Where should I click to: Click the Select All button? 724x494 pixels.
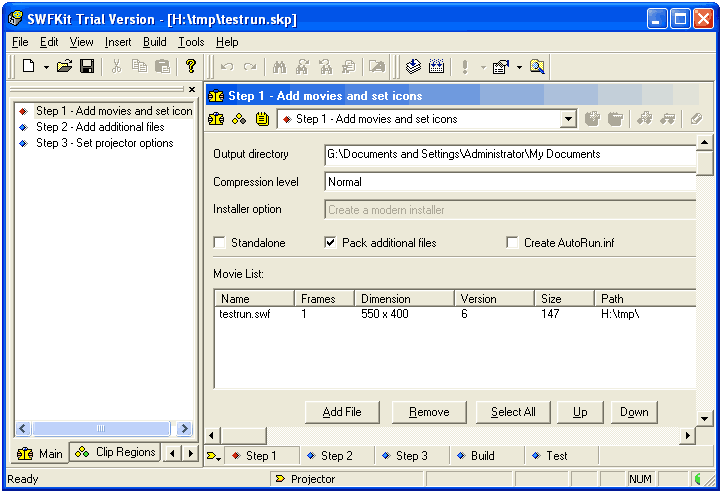513,412
